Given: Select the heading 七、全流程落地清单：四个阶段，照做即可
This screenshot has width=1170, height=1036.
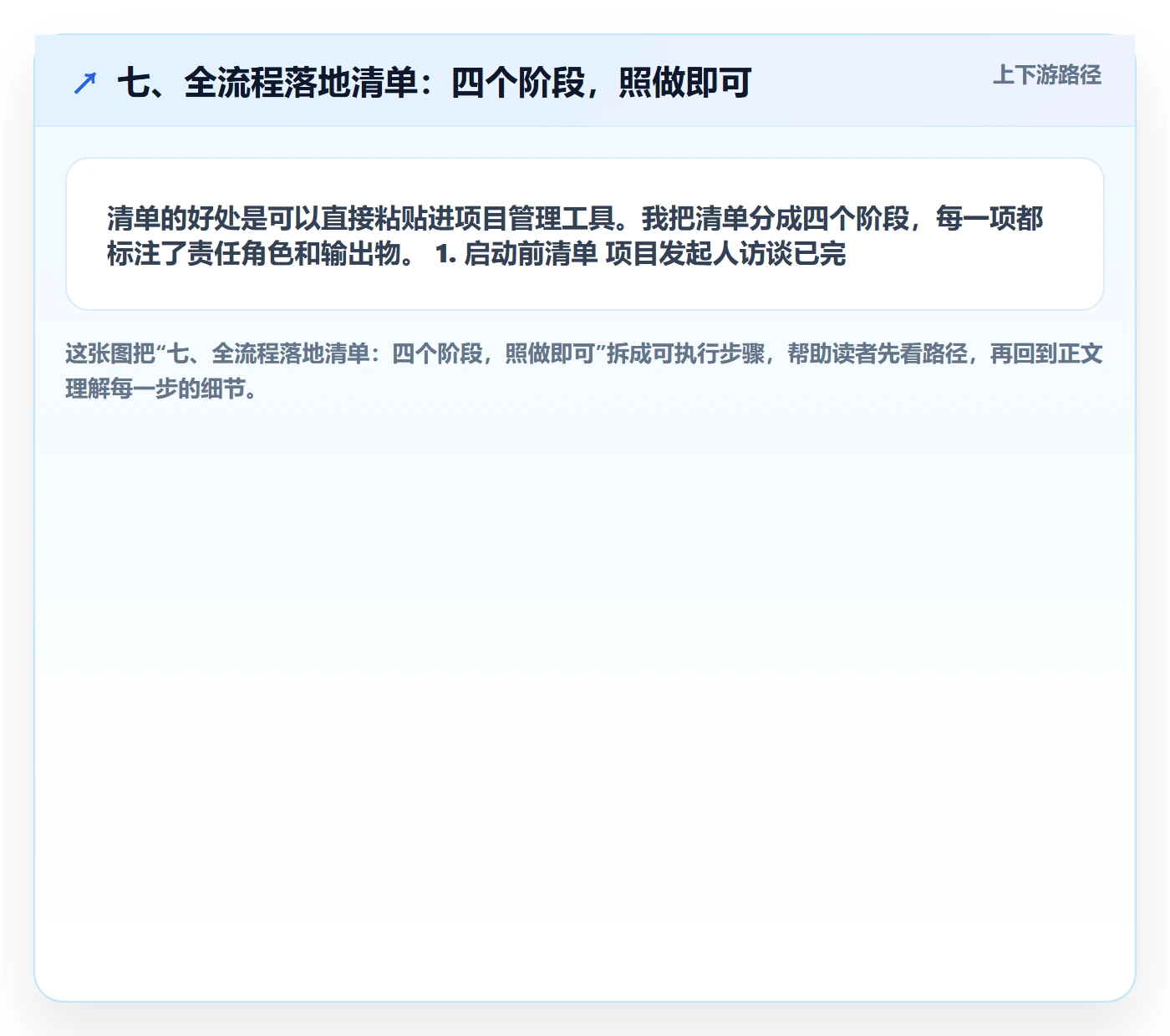Looking at the screenshot, I should [x=435, y=82].
